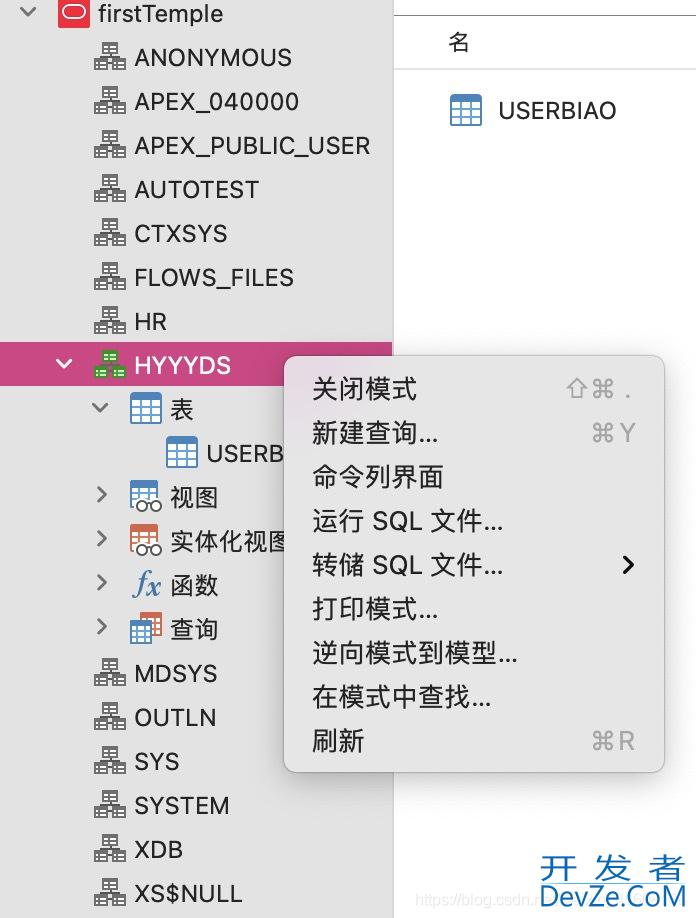Expand the 查询 node
The image size is (696, 918).
(102, 626)
